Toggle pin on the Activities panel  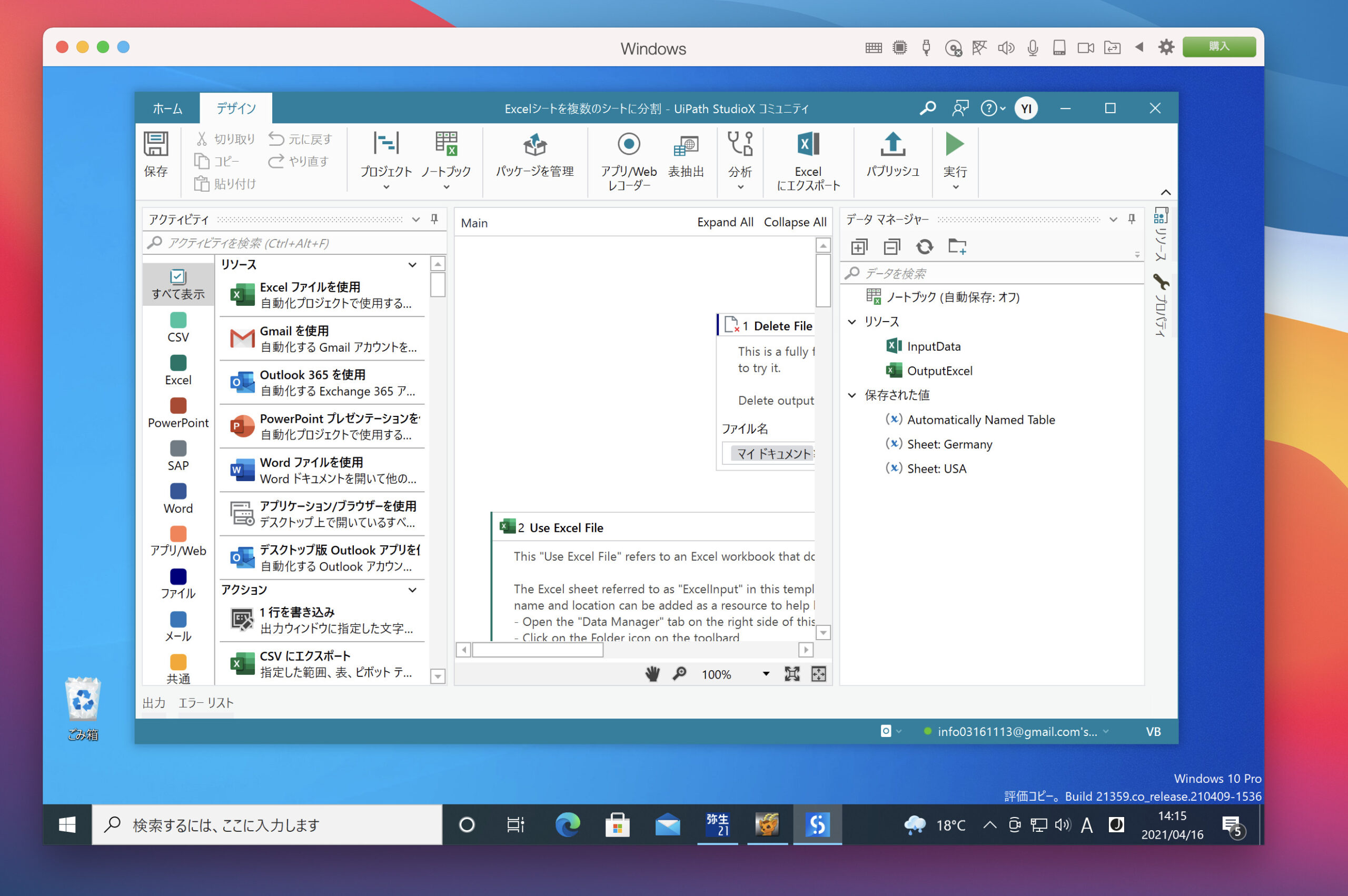click(434, 220)
